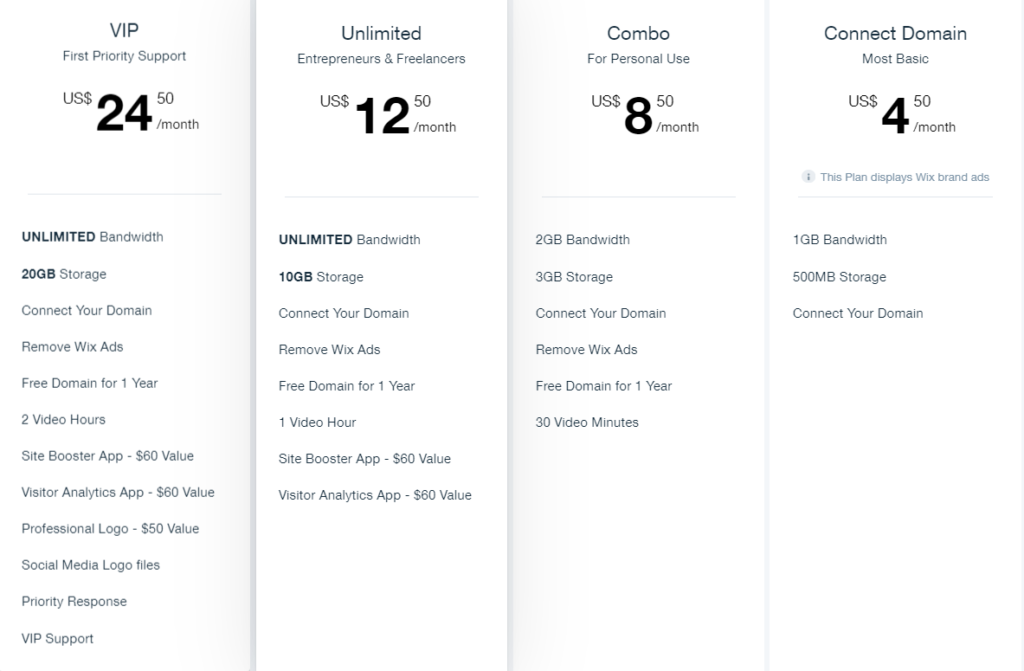Select the Unlimited plan title
This screenshot has height=671, width=1024.
pos(381,33)
